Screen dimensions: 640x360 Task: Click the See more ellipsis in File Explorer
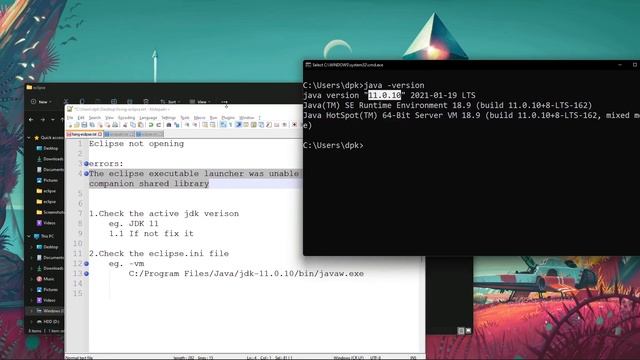[224, 102]
